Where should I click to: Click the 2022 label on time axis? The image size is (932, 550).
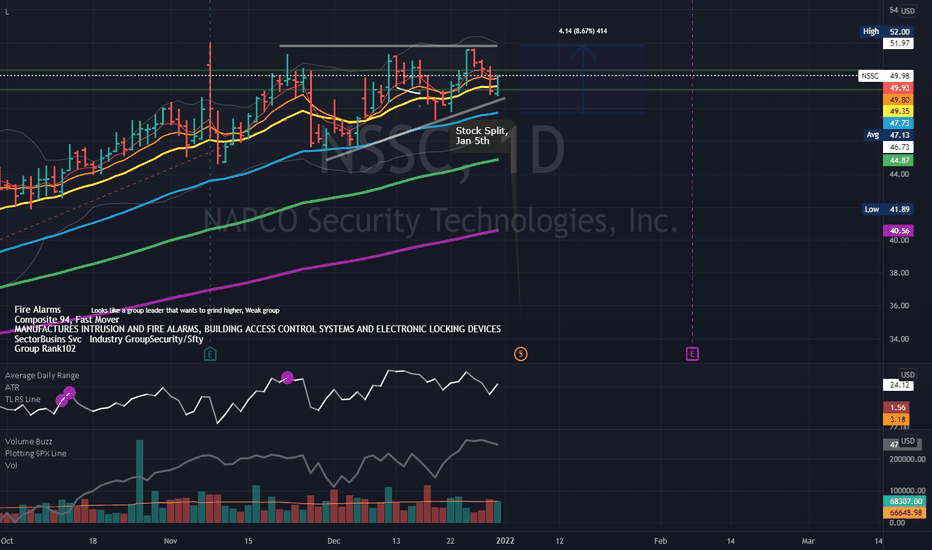click(505, 540)
